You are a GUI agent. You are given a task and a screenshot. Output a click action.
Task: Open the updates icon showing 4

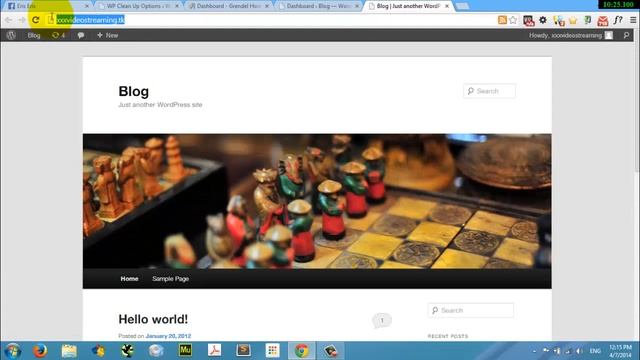[x=58, y=35]
